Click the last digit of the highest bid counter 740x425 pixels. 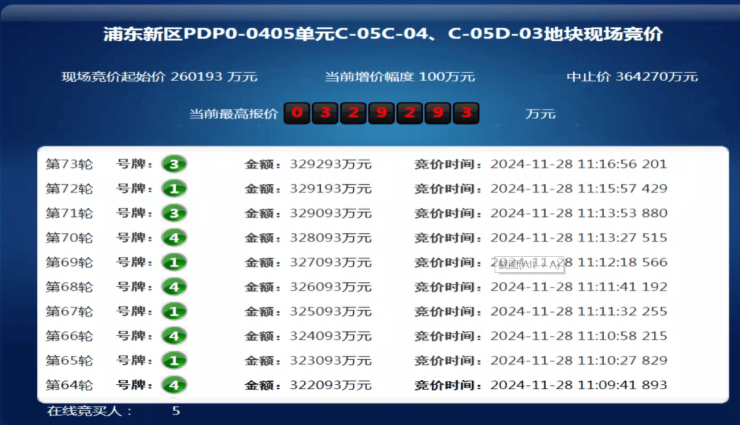pos(465,113)
